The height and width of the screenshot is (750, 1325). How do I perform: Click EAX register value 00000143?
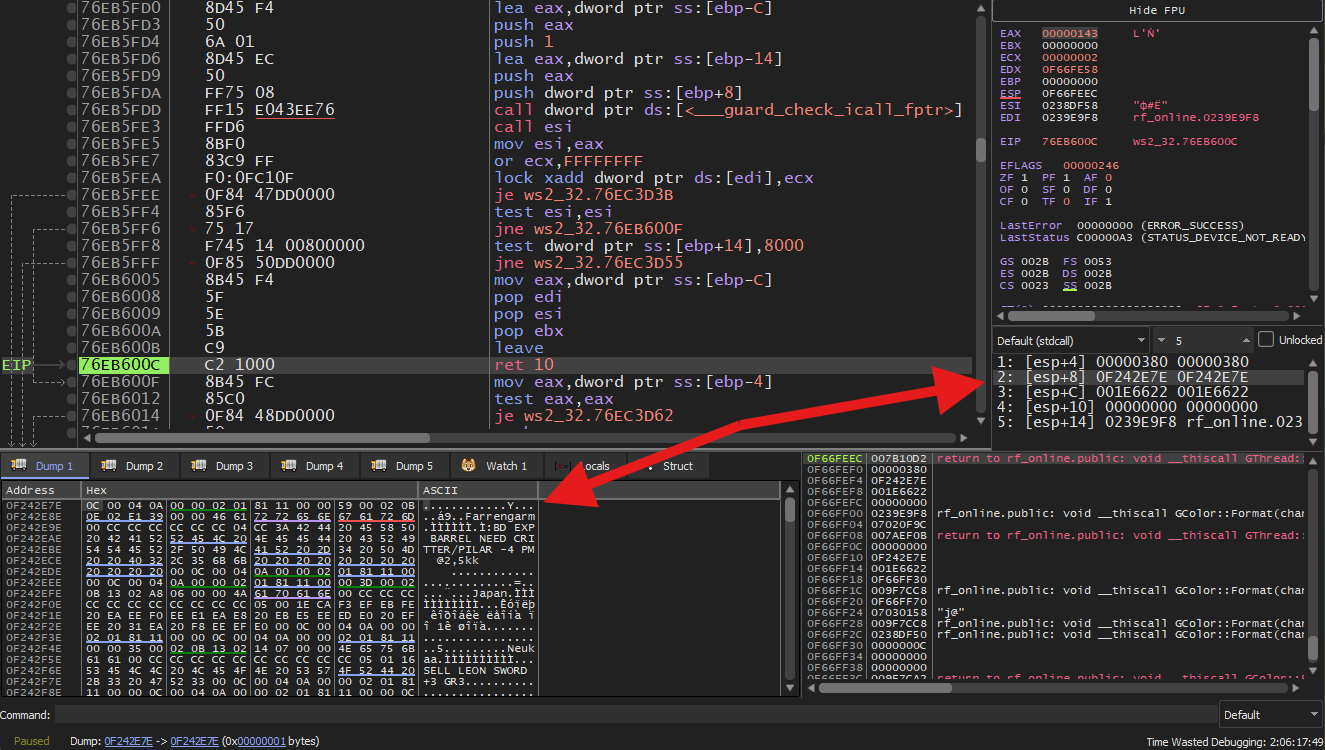[1070, 33]
